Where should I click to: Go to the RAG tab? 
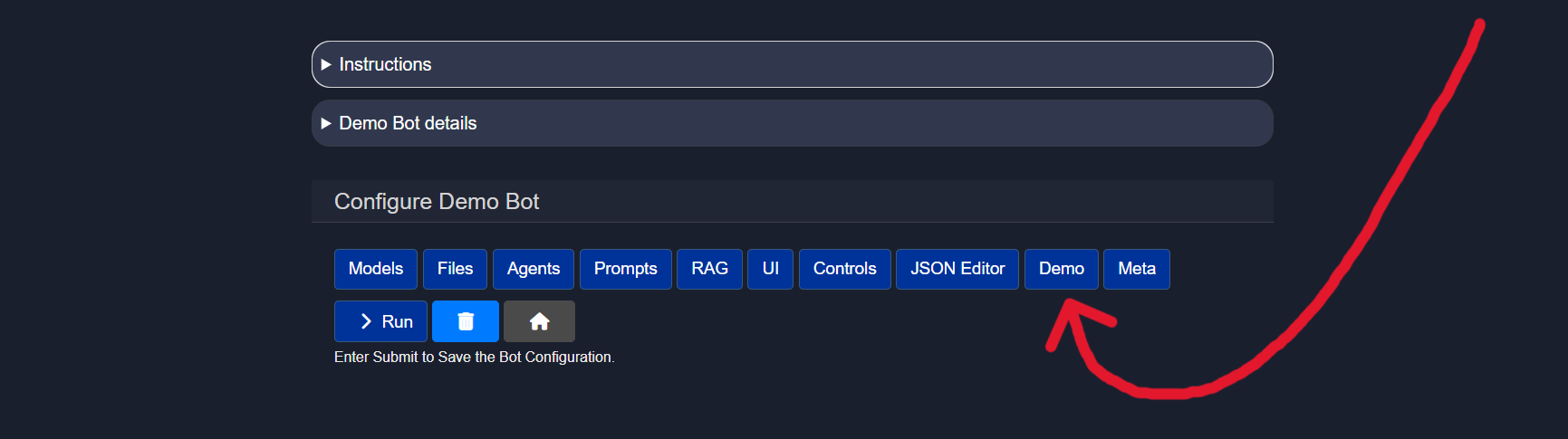[x=709, y=269]
